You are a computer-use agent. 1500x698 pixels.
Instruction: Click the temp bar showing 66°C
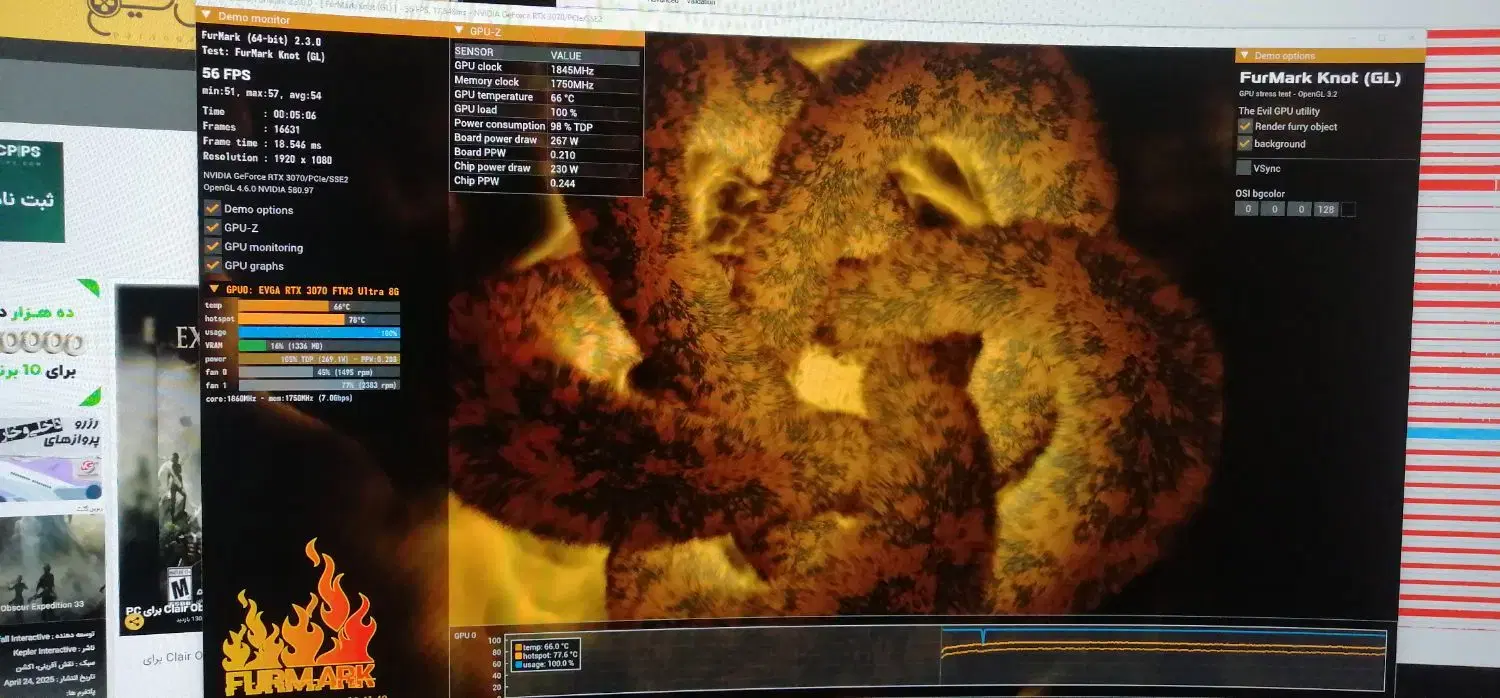[319, 306]
